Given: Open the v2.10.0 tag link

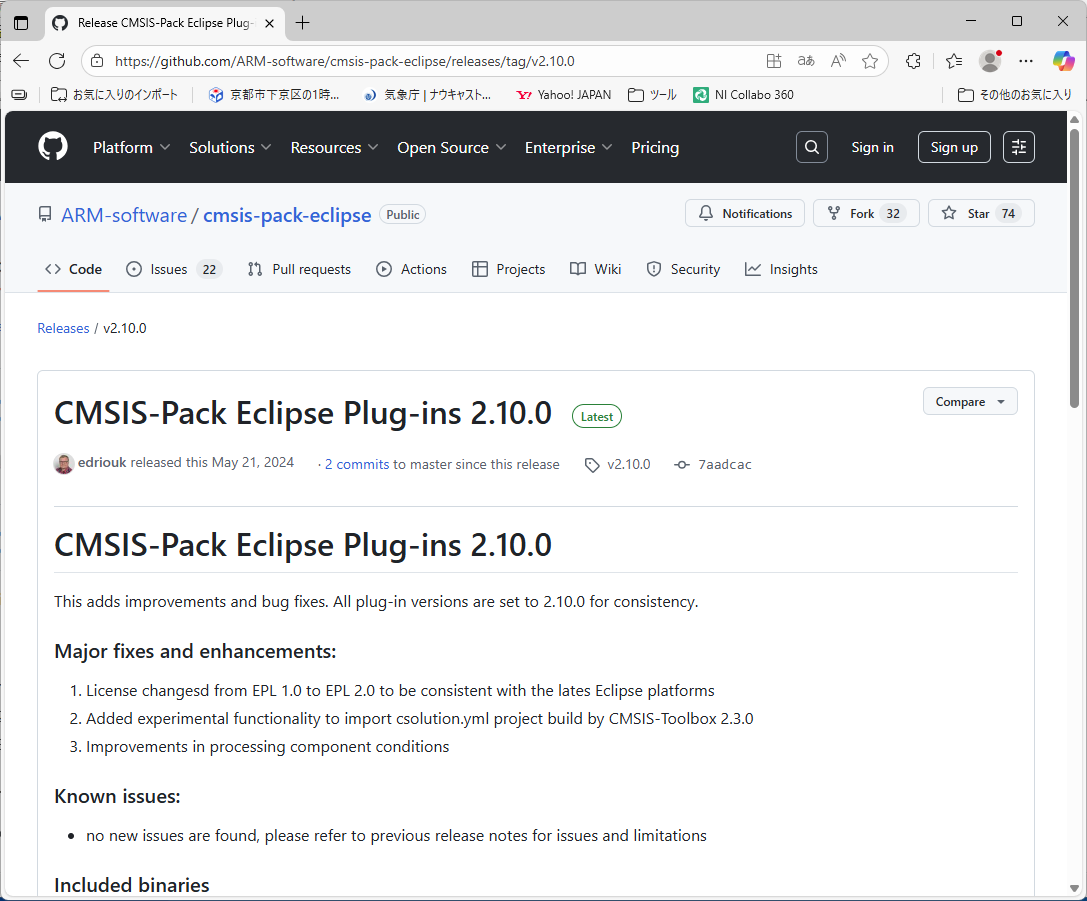Looking at the screenshot, I should (x=629, y=464).
